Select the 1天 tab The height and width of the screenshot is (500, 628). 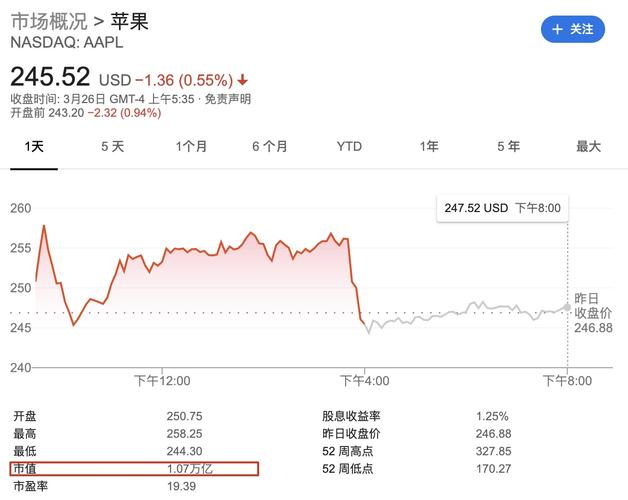pyautogui.click(x=33, y=146)
